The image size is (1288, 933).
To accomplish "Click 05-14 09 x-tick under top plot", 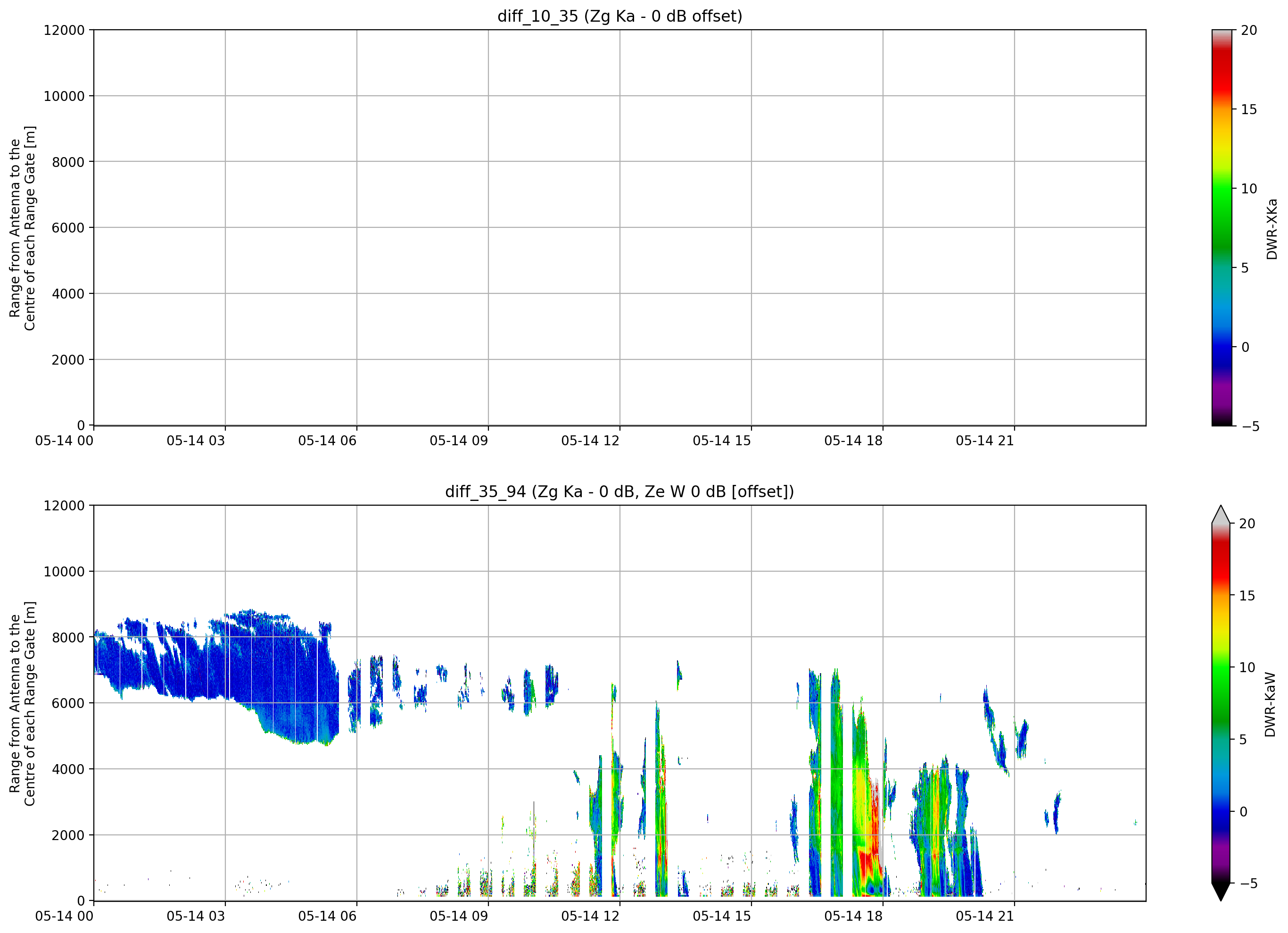I will click(x=459, y=441).
